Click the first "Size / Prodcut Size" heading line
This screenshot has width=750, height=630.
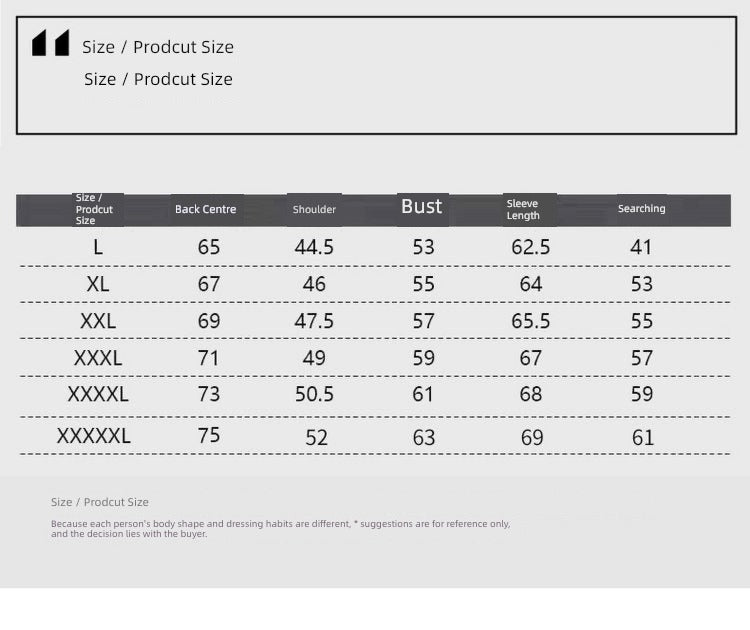point(158,47)
